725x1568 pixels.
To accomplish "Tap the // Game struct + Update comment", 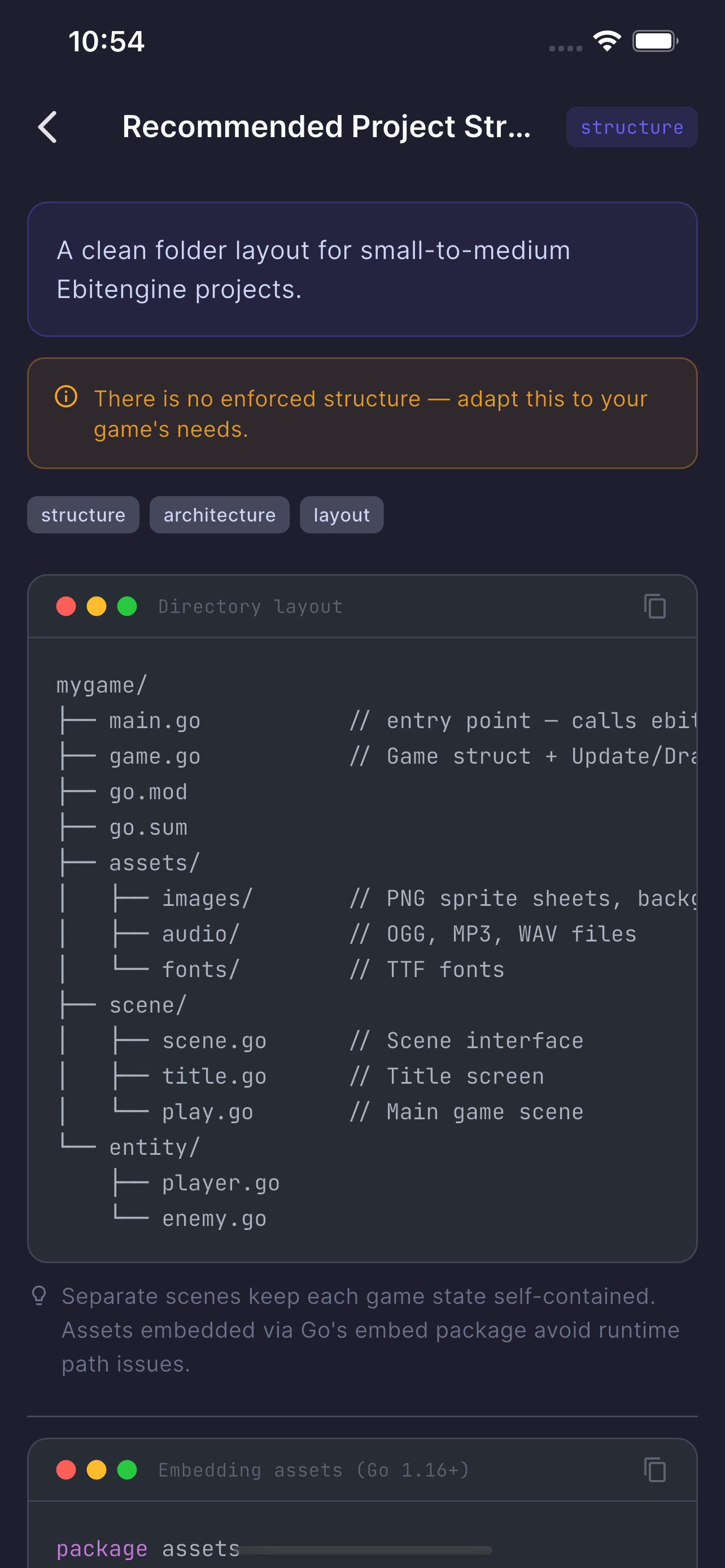I will pyautogui.click(x=523, y=756).
